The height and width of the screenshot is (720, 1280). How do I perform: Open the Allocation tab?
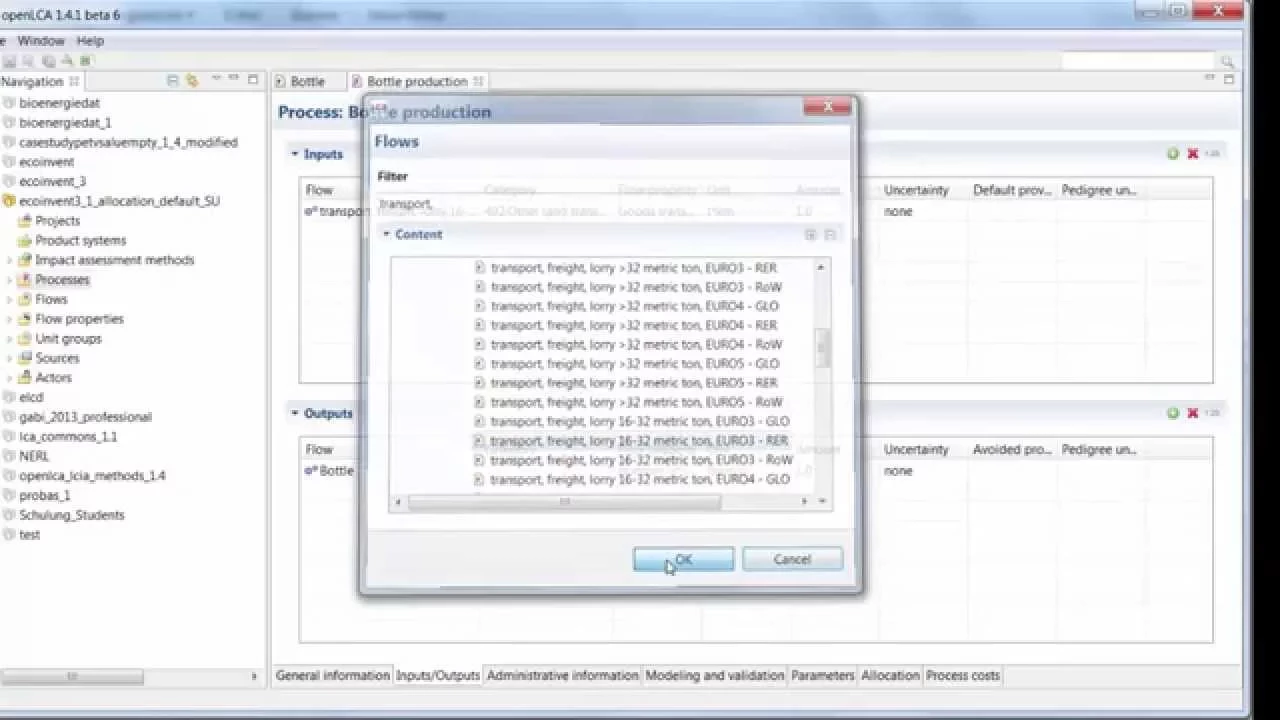point(890,675)
